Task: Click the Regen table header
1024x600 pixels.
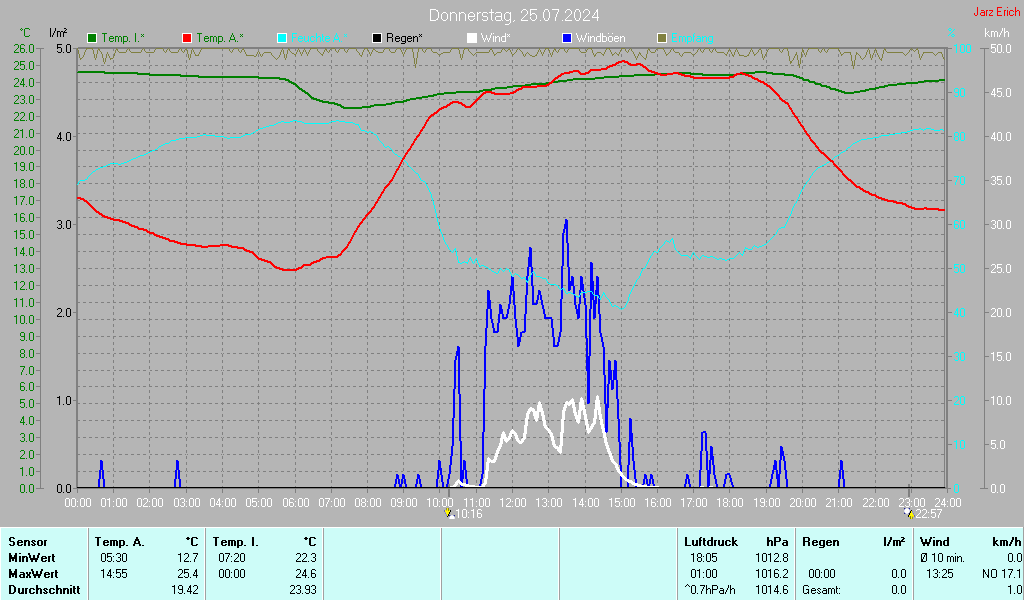Action: click(x=821, y=542)
